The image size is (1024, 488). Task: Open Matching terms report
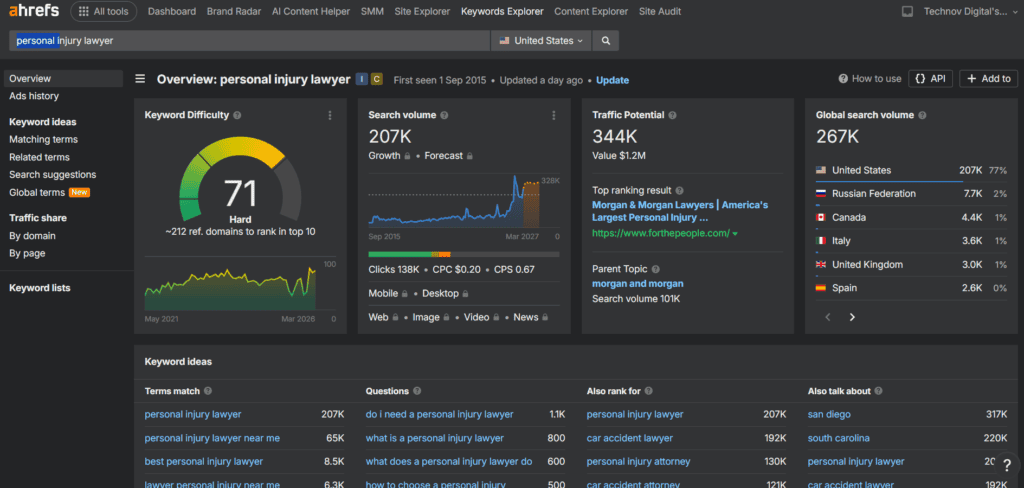43,139
